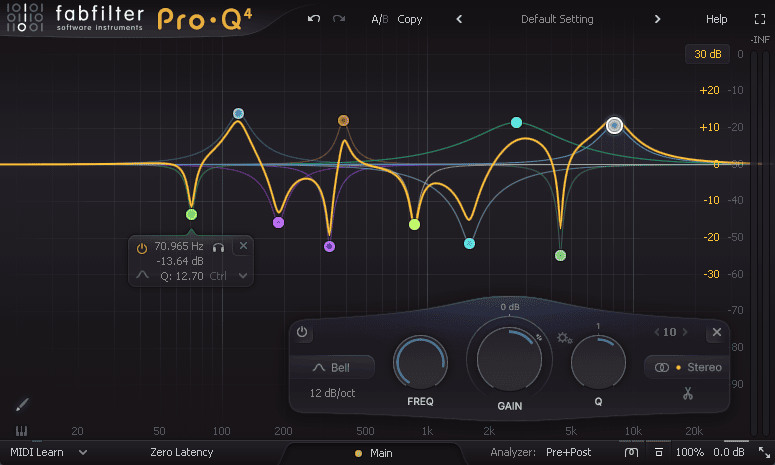Screen dimensions: 775x465
Task: Open the MIDI Learn dropdown arrow
Action: coord(83,452)
